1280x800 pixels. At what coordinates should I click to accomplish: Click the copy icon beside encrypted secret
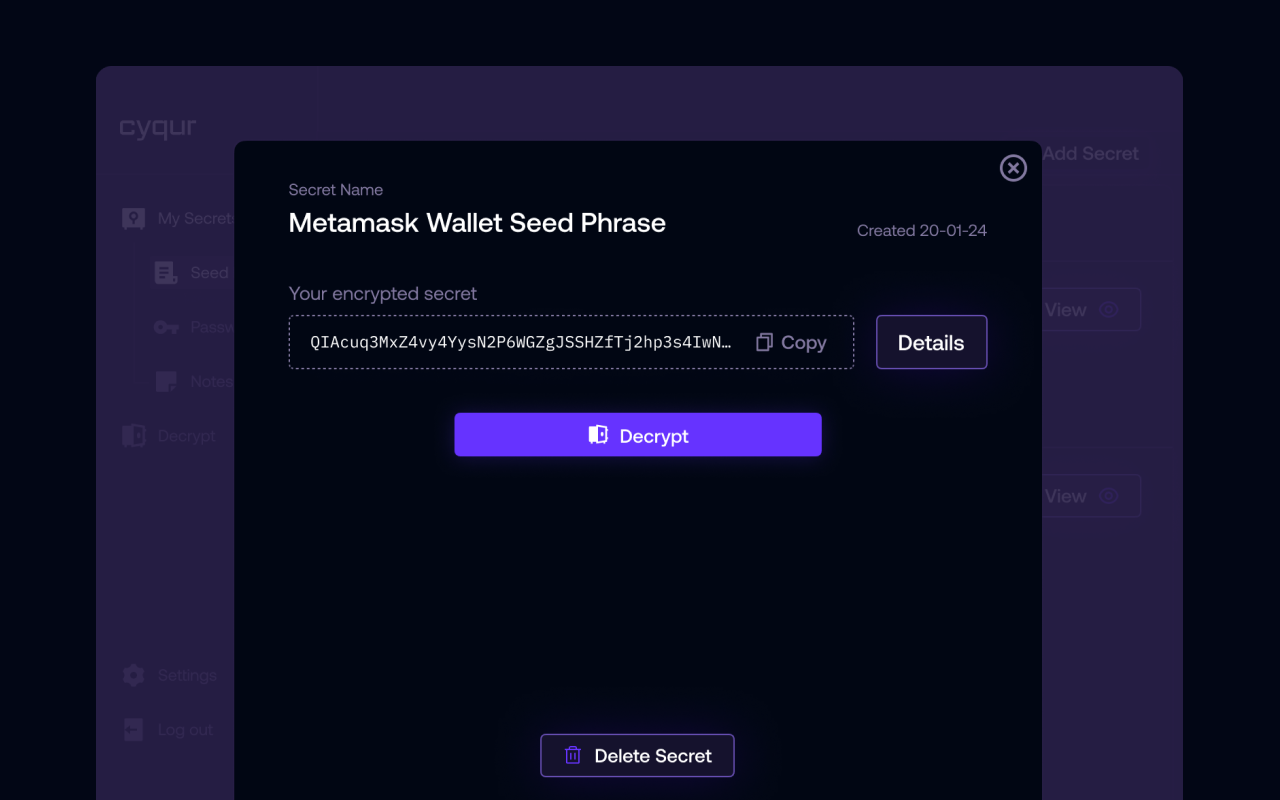click(764, 342)
